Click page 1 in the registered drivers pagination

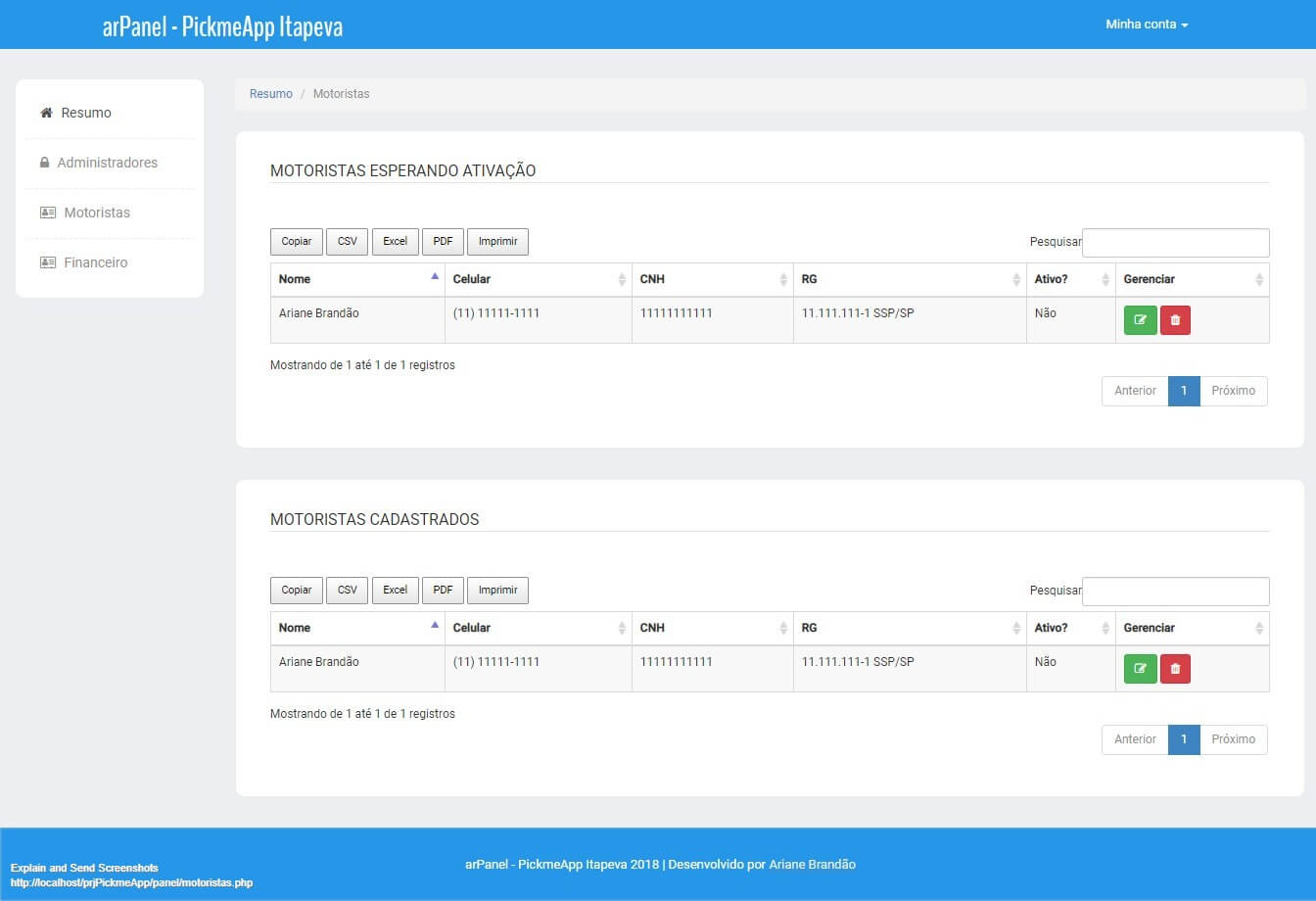1184,739
